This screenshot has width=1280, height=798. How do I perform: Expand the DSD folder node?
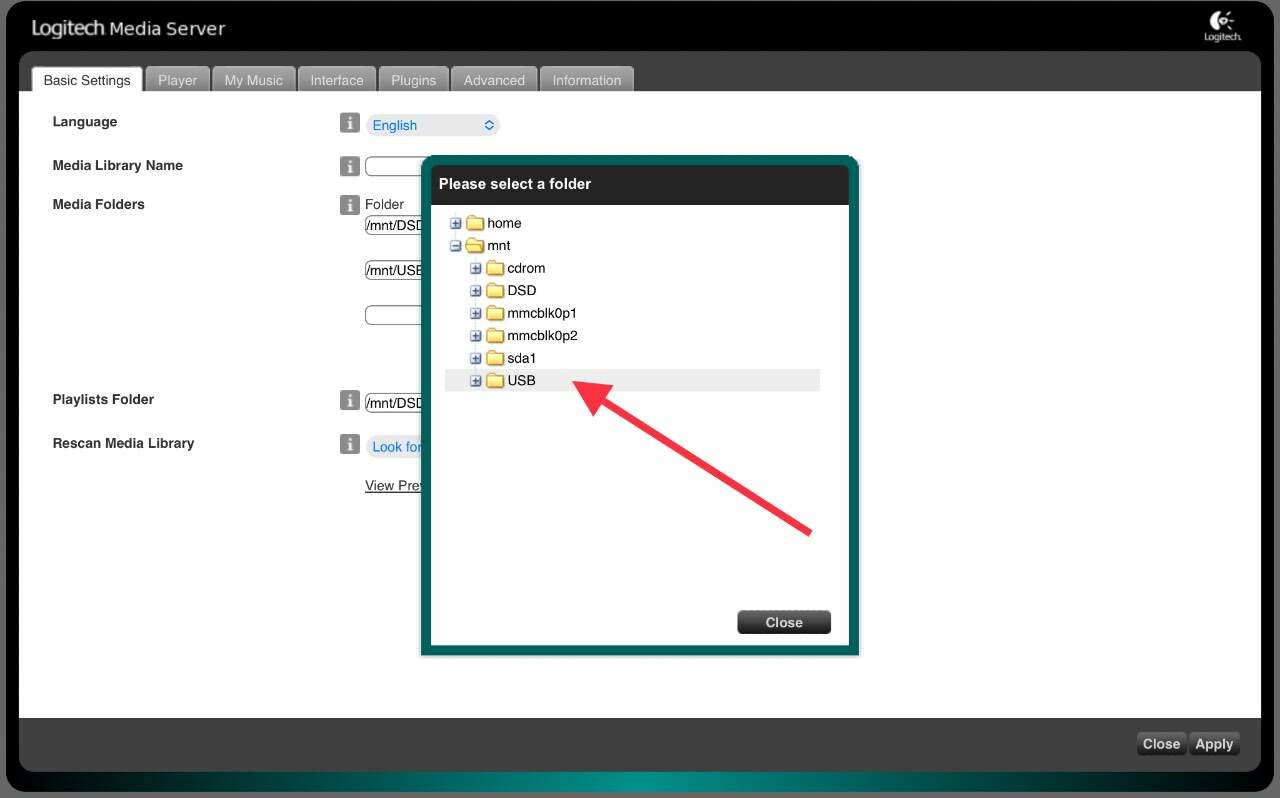click(476, 291)
